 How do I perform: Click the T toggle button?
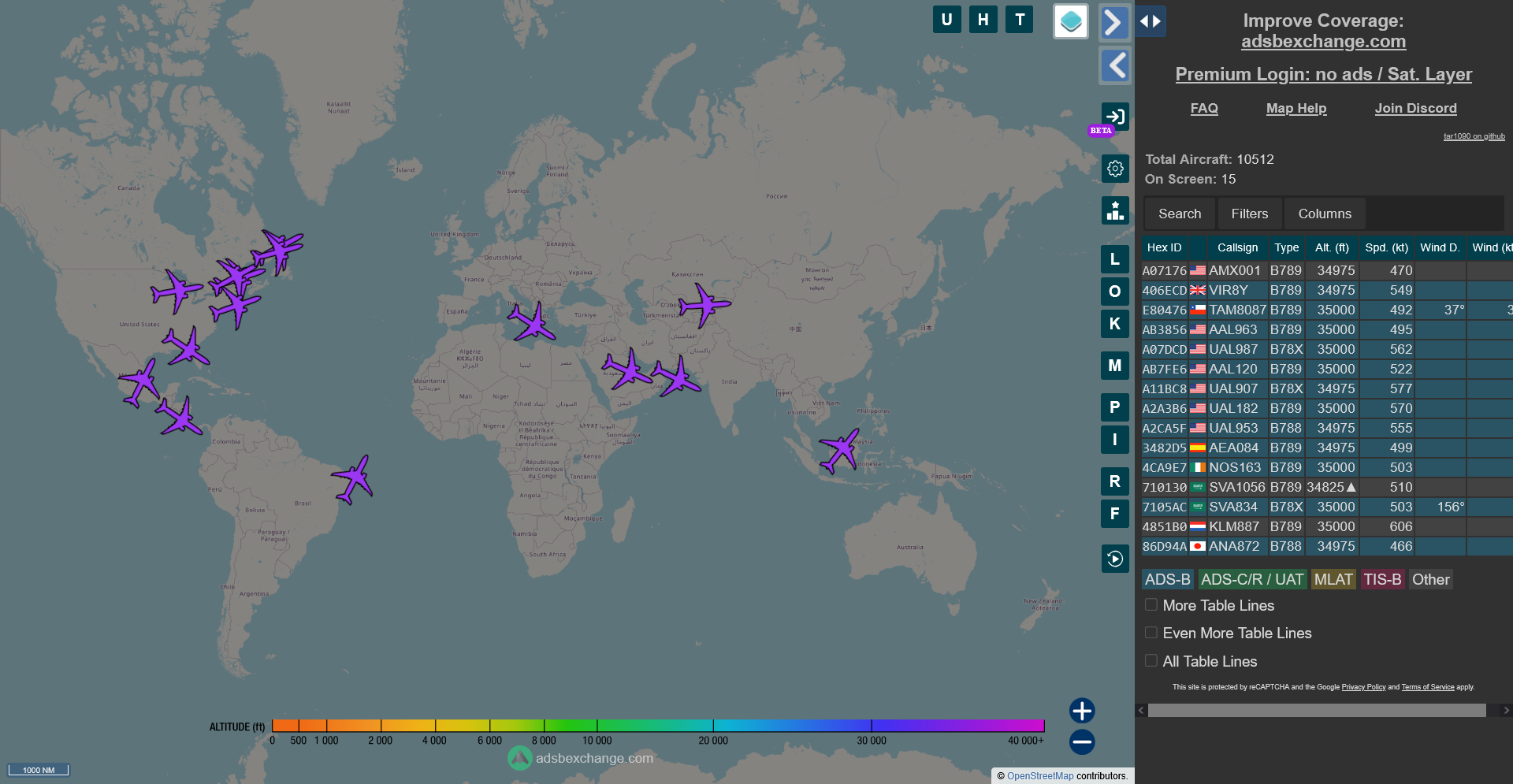[x=1020, y=20]
